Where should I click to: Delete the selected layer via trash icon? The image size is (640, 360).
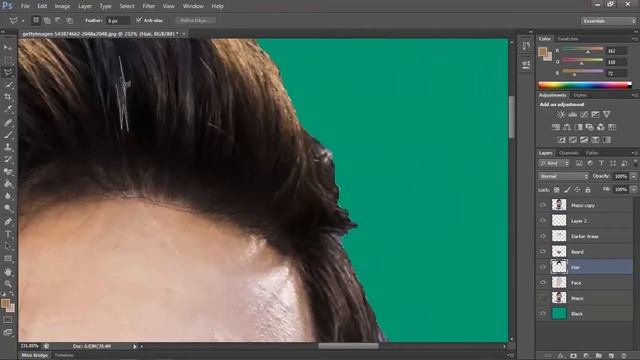623,356
